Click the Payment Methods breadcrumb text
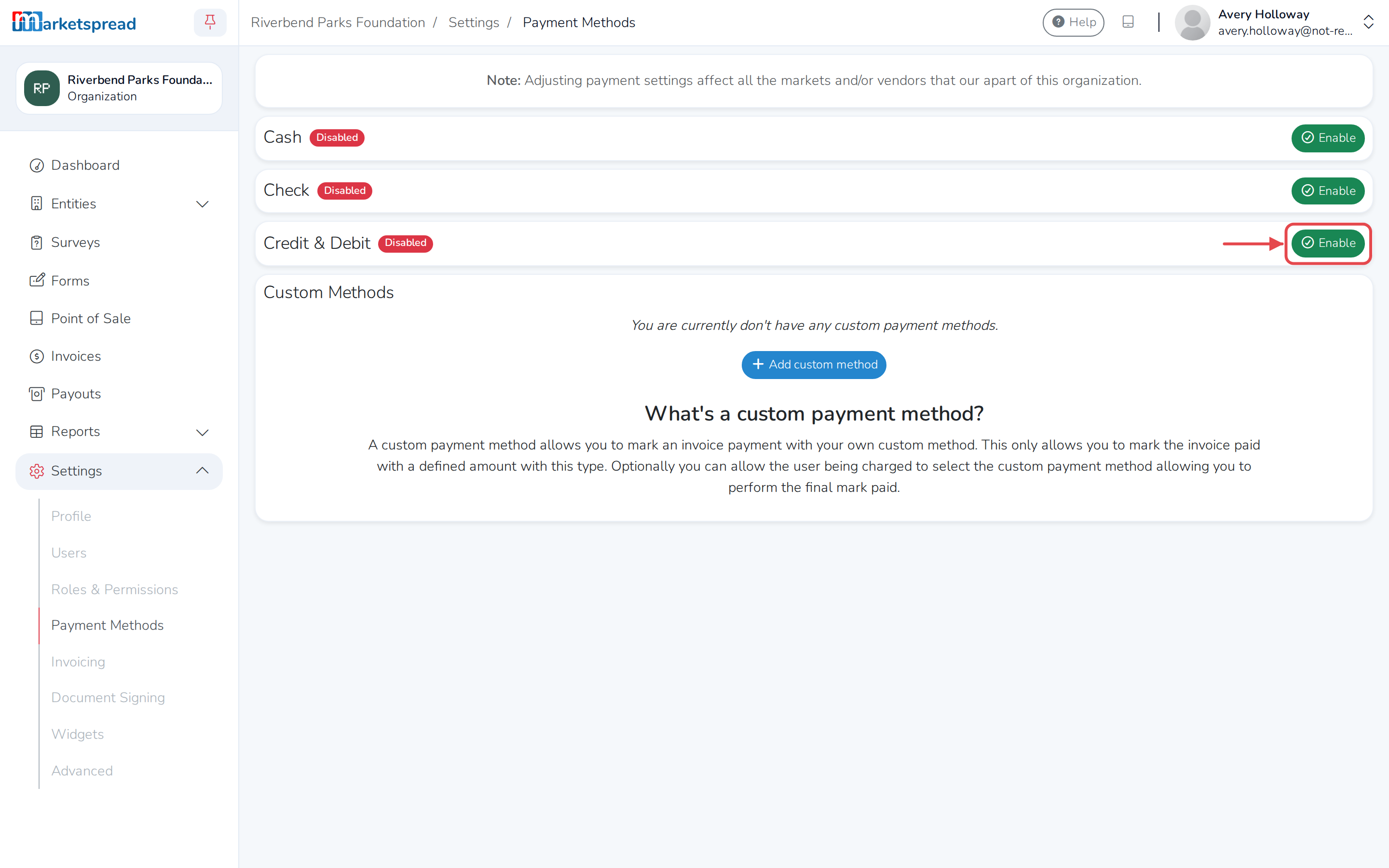The image size is (1389, 868). tap(579, 22)
